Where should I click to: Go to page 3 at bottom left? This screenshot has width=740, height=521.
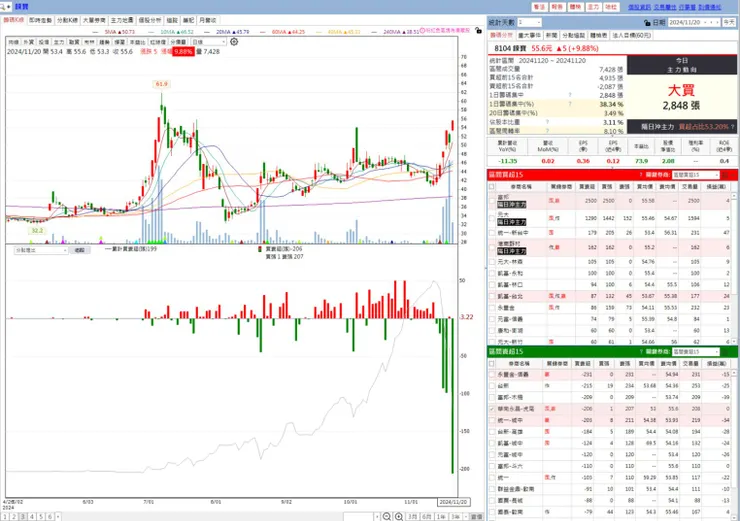coord(23,517)
